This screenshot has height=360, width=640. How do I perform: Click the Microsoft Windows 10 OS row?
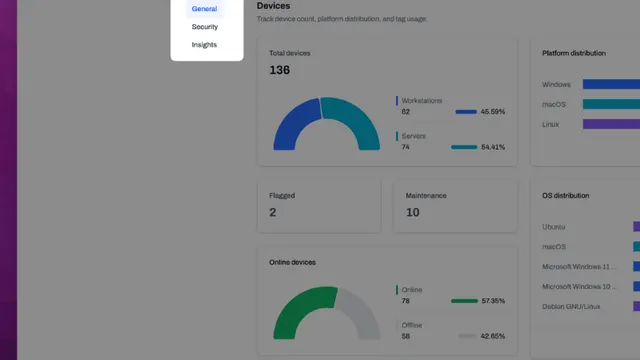coord(591,287)
